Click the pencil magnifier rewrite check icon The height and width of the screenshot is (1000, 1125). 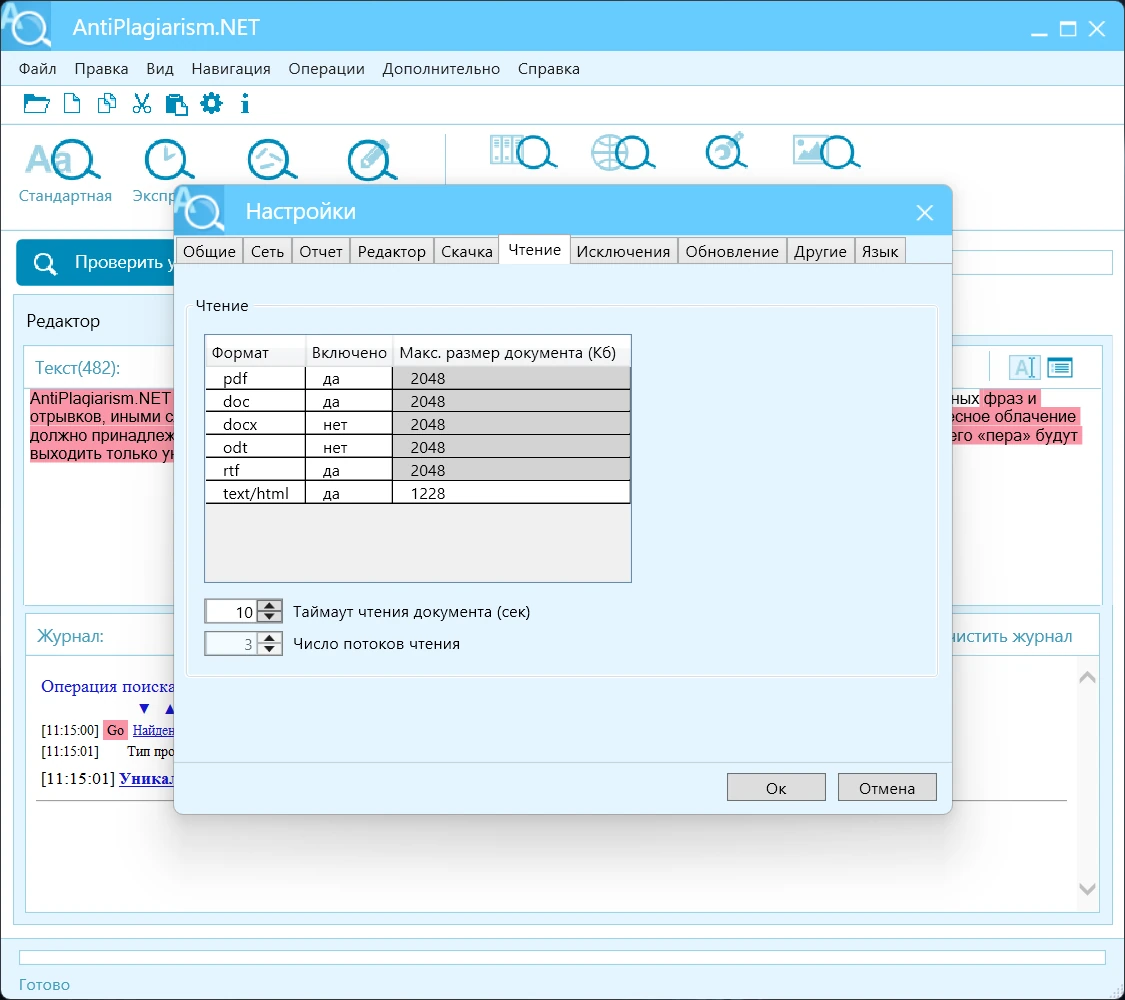click(x=372, y=159)
